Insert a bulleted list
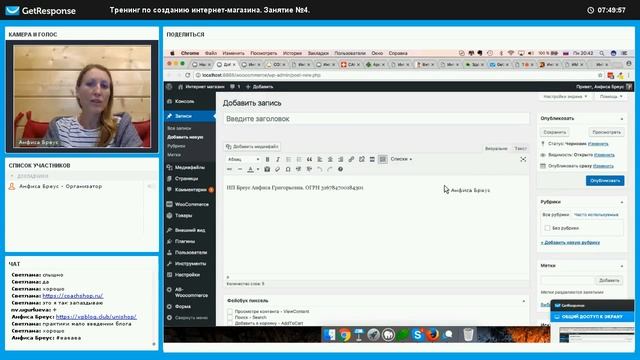 coord(289,159)
